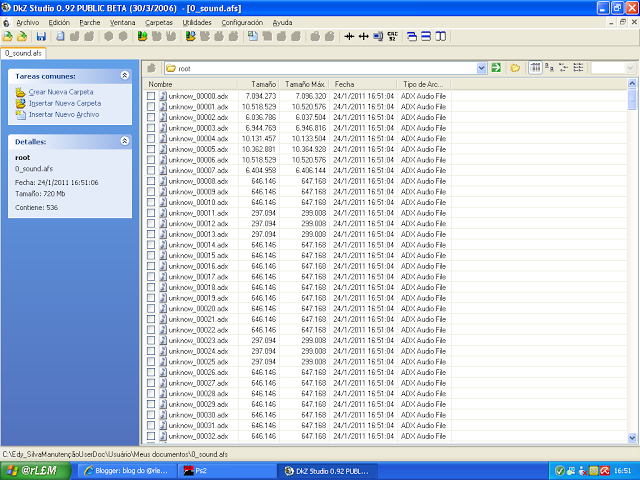Click the yellow folder icon right of go arrow
Screen dimensions: 640x480
pyautogui.click(x=515, y=68)
